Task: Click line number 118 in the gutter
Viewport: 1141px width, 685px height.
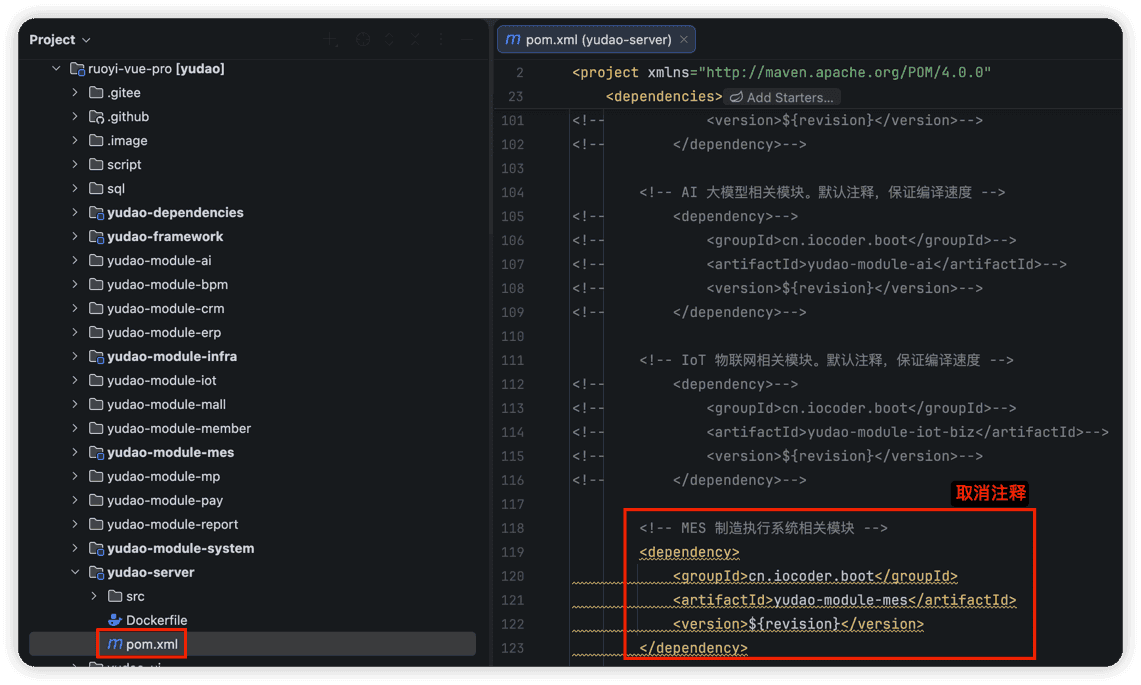Action: [x=512, y=528]
